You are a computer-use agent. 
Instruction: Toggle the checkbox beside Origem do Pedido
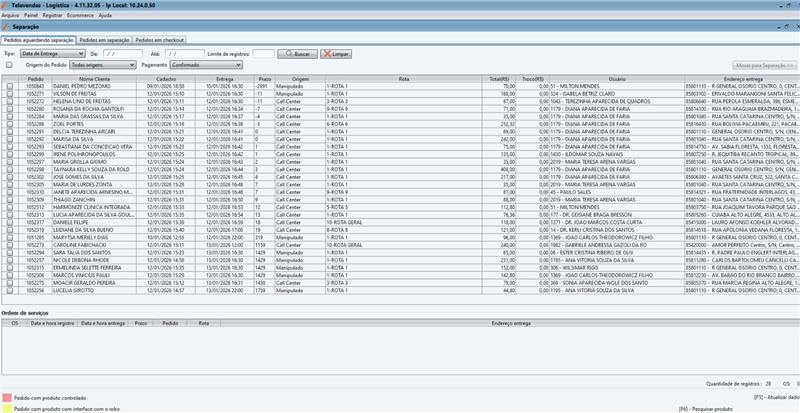(x=9, y=65)
